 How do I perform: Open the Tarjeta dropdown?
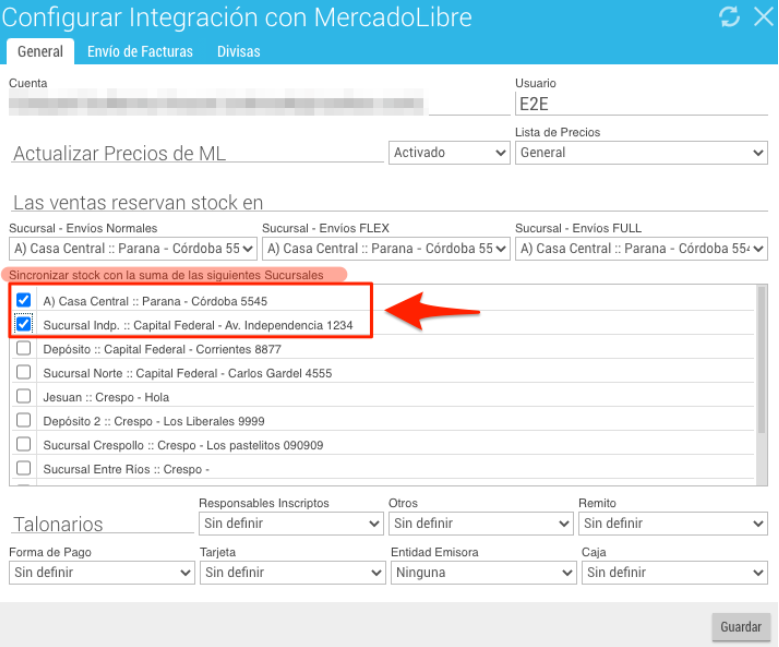point(293,573)
